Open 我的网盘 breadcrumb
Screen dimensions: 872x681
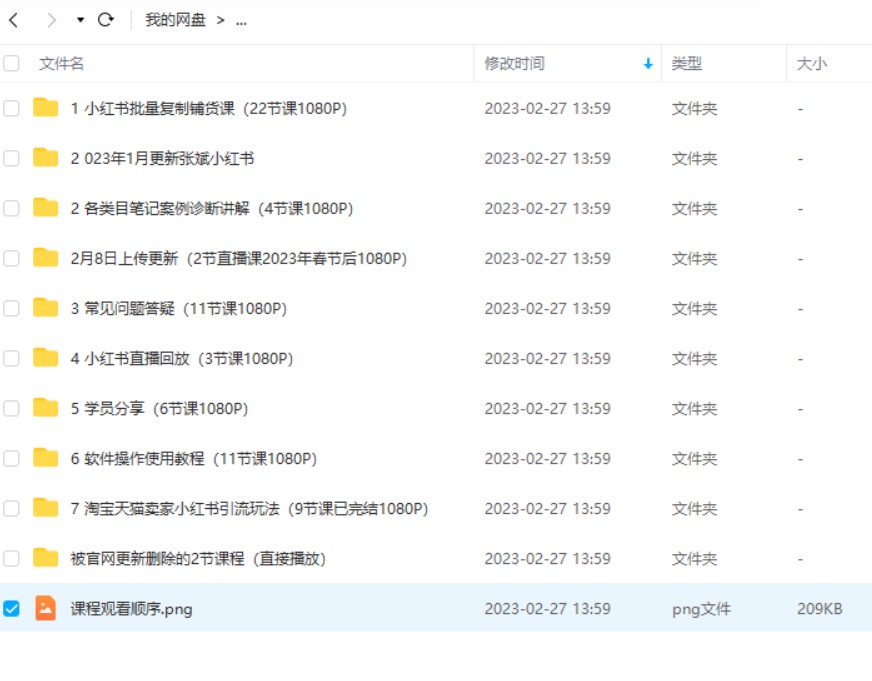(176, 20)
